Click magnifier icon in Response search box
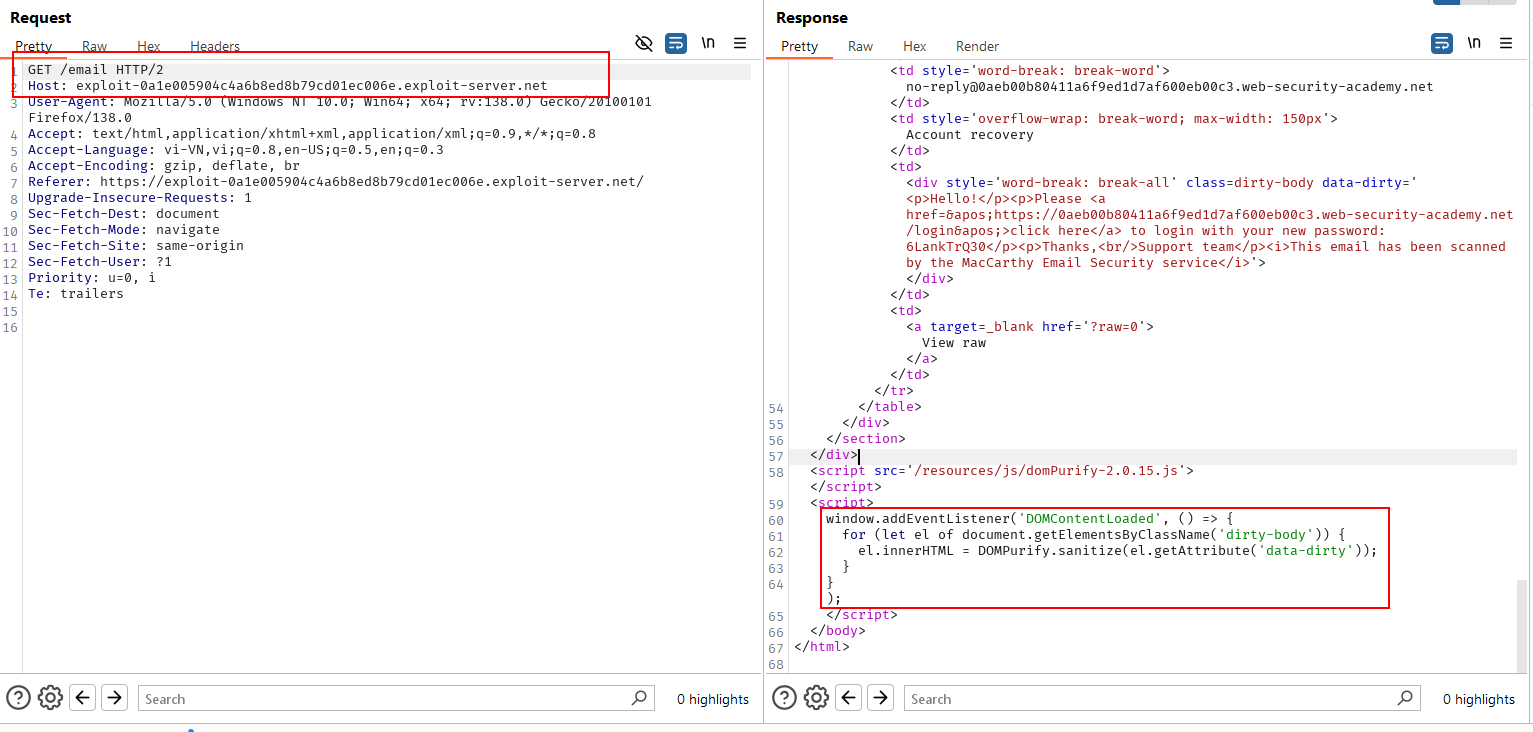The image size is (1533, 732). [x=1406, y=698]
